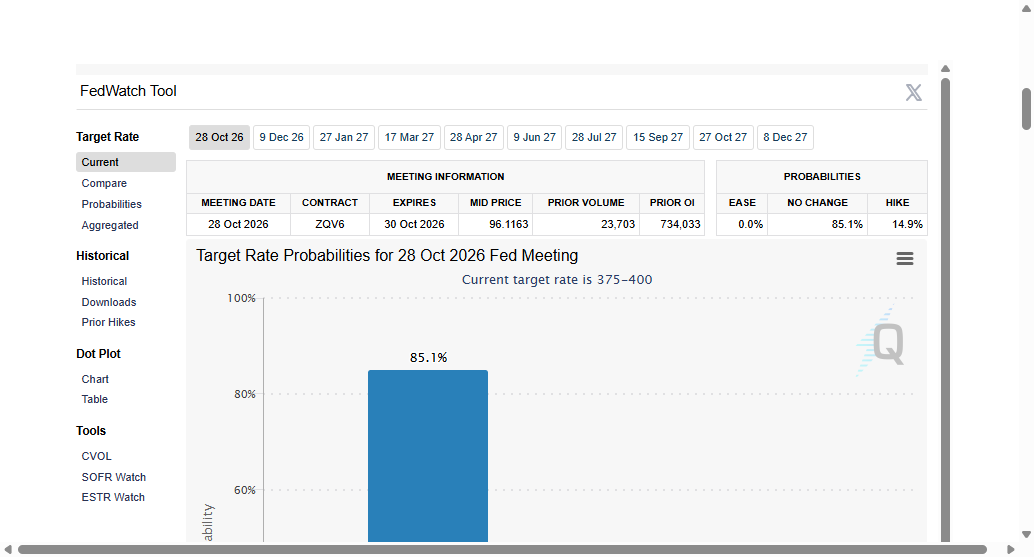Click the ZQV6 contract cell
The image size is (1034, 557).
(x=330, y=224)
